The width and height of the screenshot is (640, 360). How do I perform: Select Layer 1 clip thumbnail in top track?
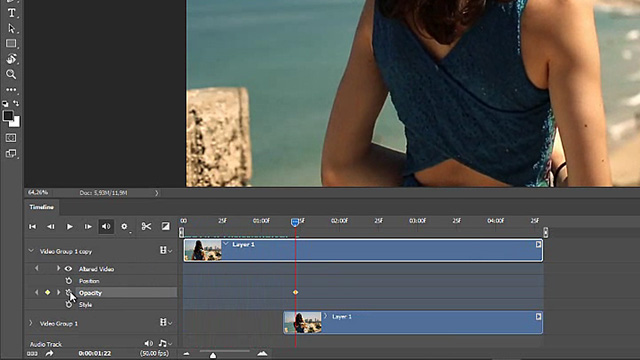(x=203, y=250)
